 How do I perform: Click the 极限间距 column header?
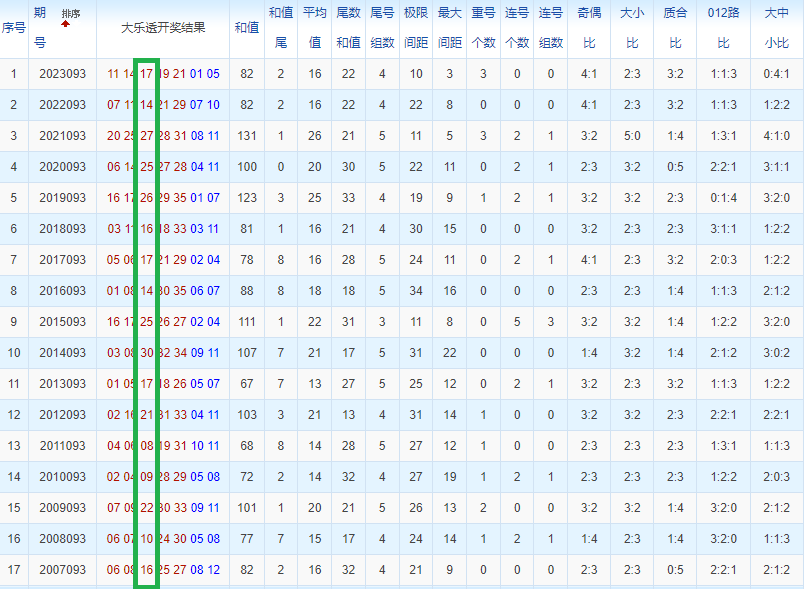tap(416, 27)
